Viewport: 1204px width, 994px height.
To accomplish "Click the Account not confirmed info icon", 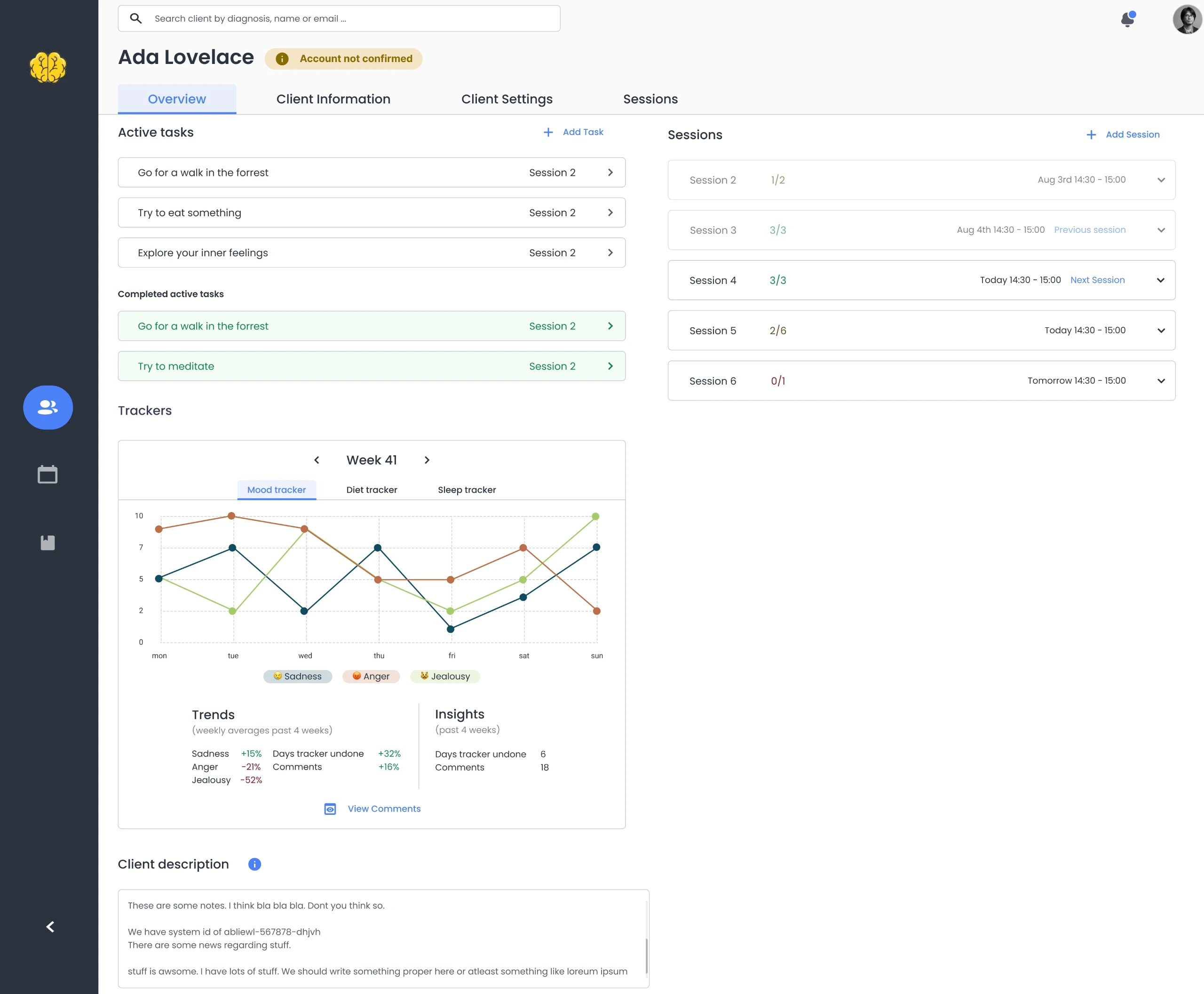I will click(x=282, y=58).
